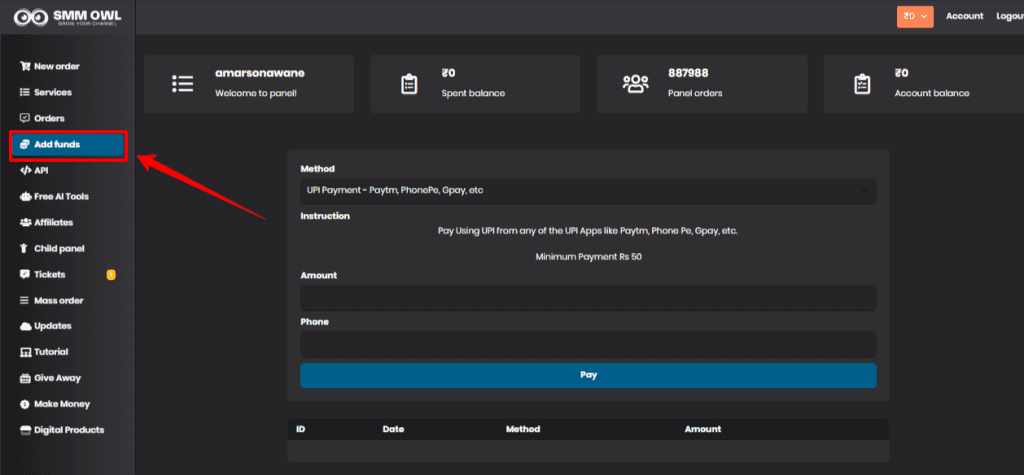Click the New order cart icon
This screenshot has width=1024, height=475.
25,66
